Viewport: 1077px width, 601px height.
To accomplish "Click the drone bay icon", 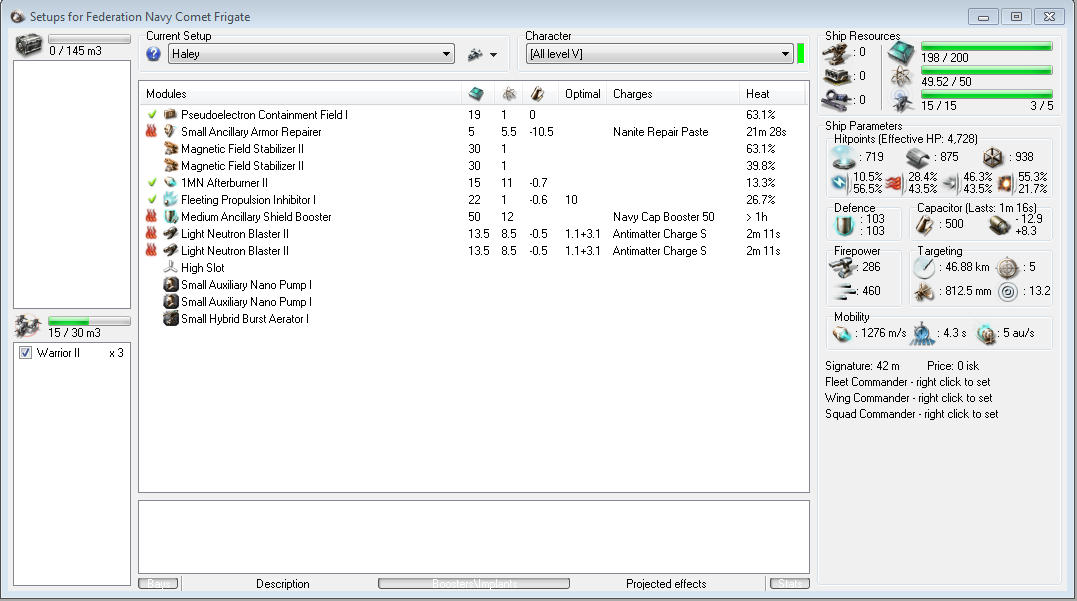I will (28, 326).
